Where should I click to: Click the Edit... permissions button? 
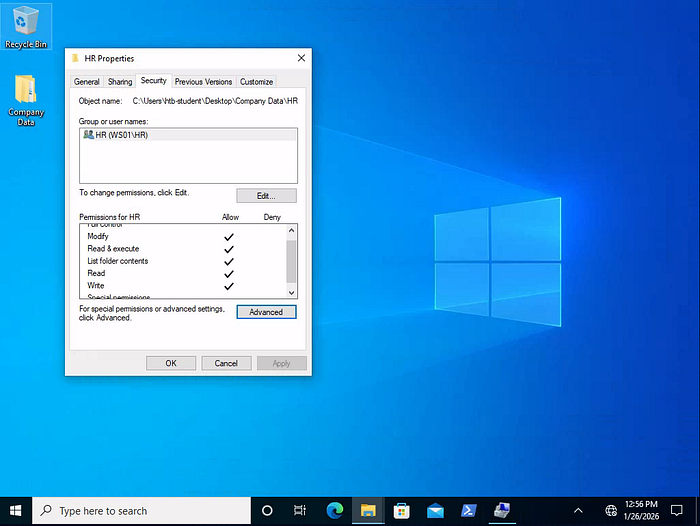(x=266, y=196)
